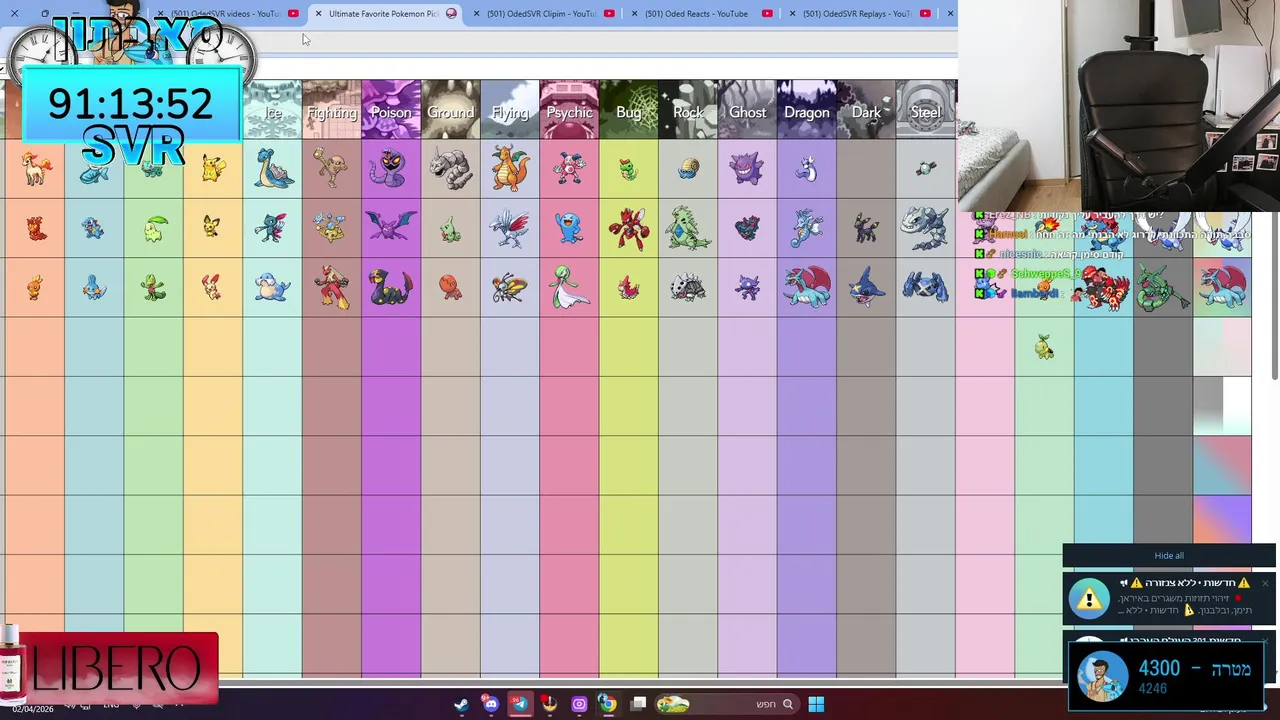Select the Ultimate Favorite Pokemon Picker tab
Screen dimensions: 1280x720
coord(383,14)
